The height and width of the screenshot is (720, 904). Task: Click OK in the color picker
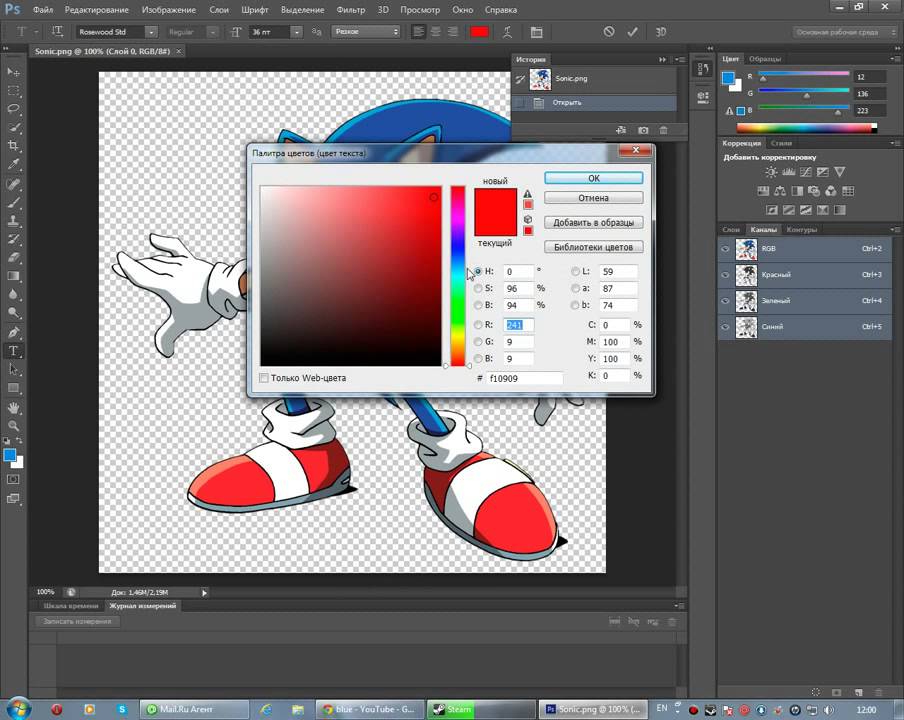[x=593, y=178]
